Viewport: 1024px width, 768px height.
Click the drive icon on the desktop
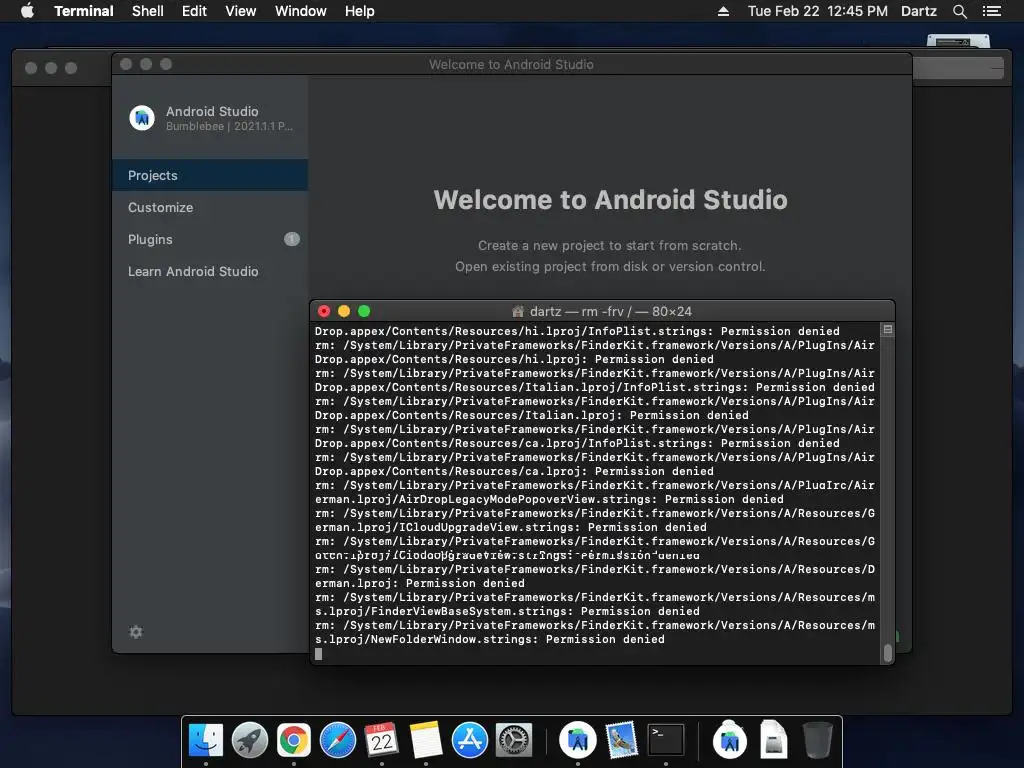pos(958,41)
